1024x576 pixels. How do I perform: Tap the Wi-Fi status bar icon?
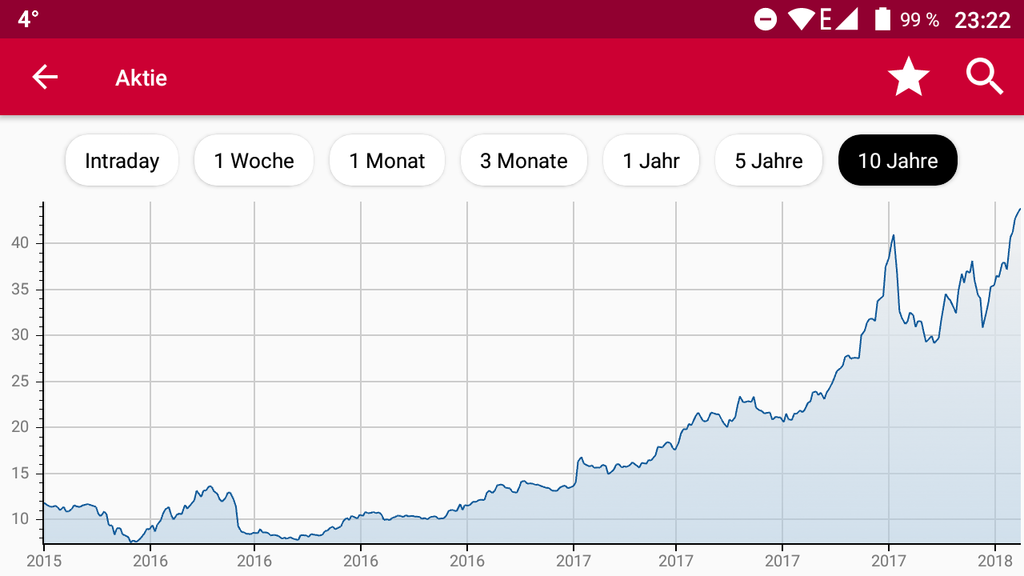tap(800, 19)
